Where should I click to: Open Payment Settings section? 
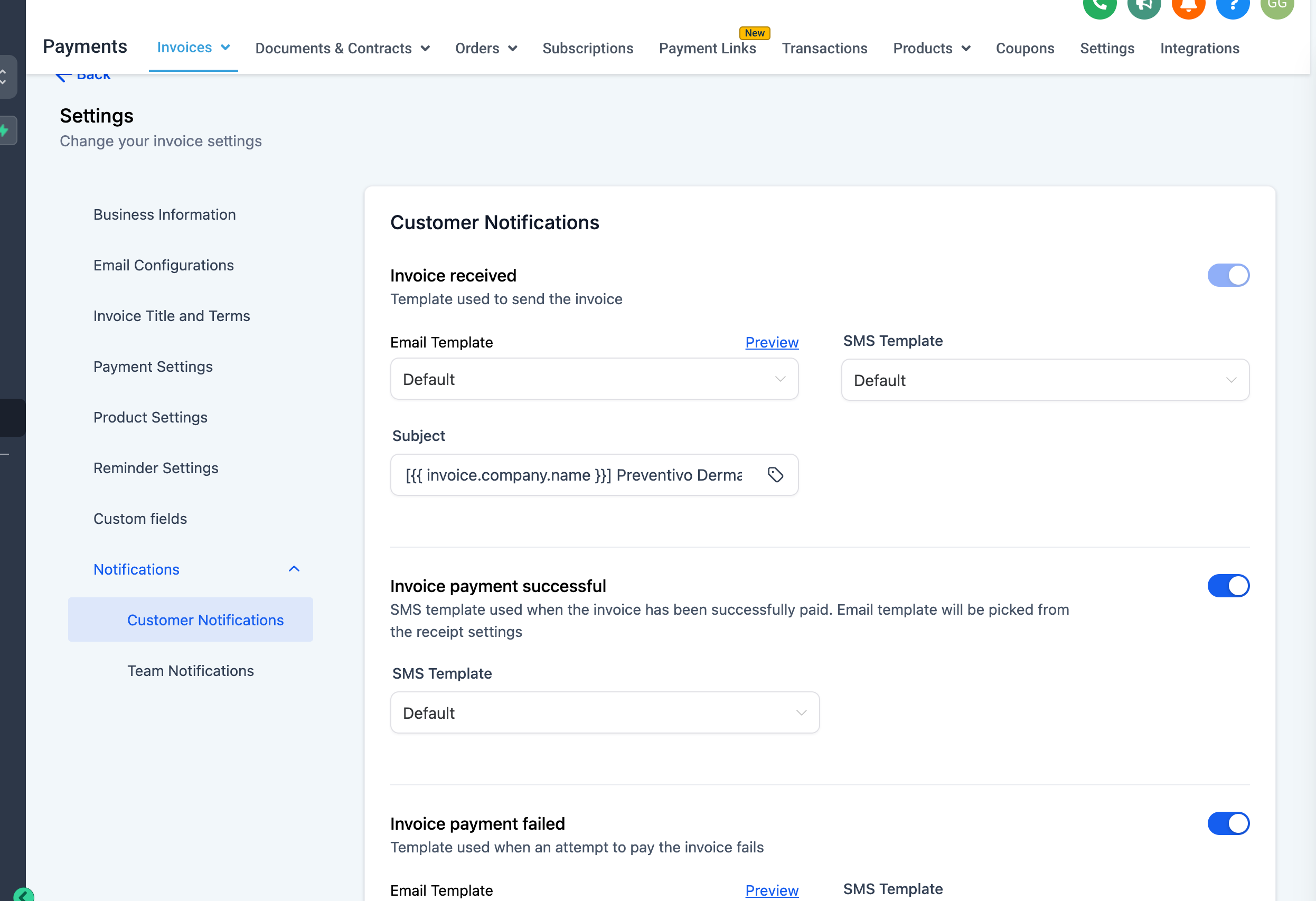pyautogui.click(x=153, y=367)
